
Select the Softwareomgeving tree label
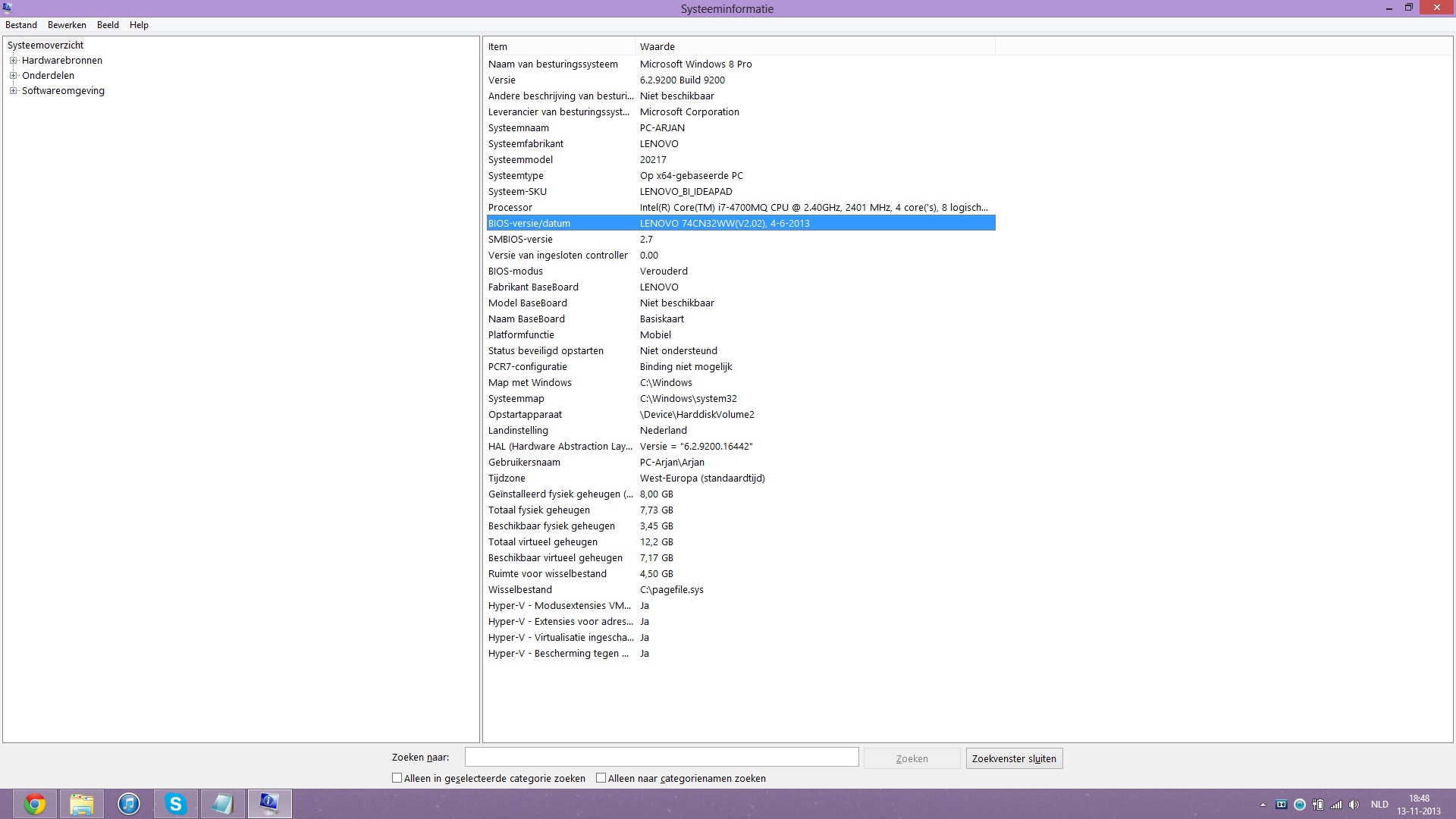coord(63,91)
